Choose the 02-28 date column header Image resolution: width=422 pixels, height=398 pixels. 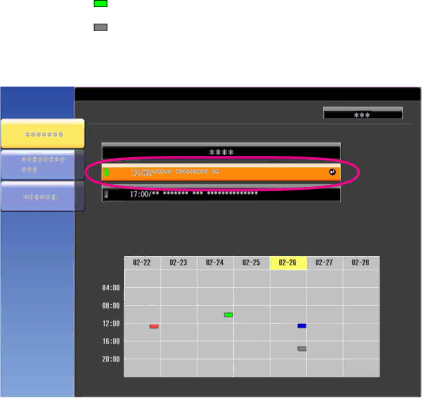click(x=361, y=263)
